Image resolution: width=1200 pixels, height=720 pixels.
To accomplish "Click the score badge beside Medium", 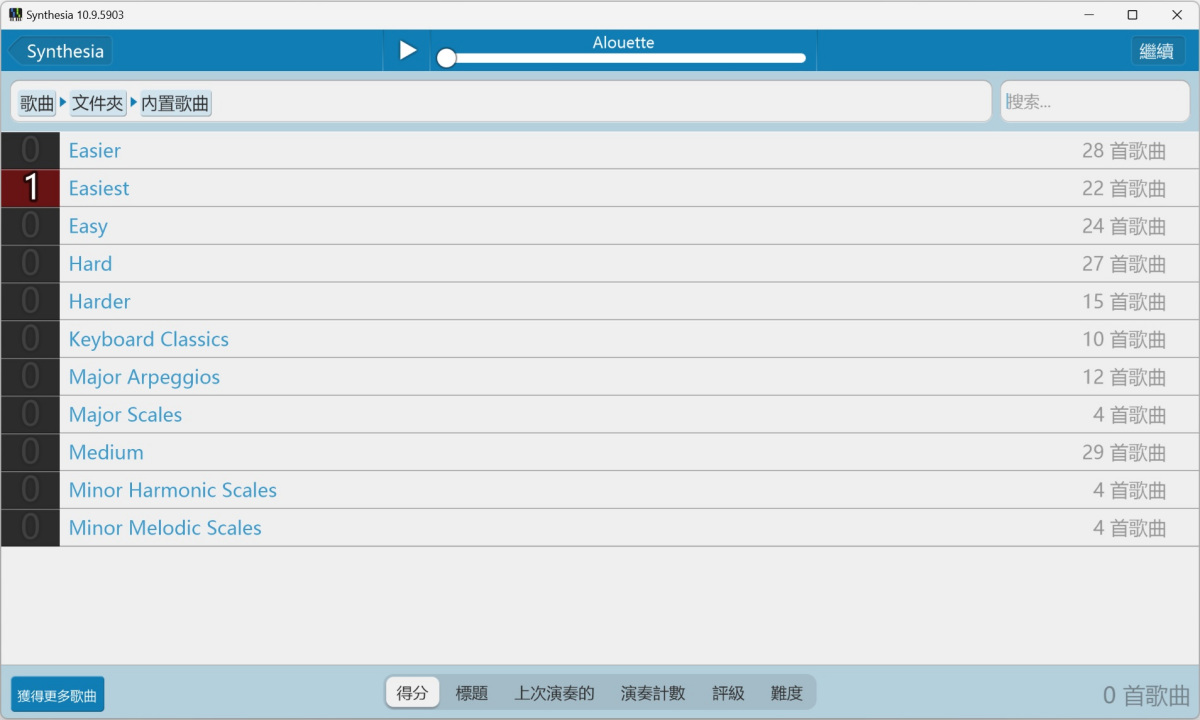I will [x=30, y=453].
